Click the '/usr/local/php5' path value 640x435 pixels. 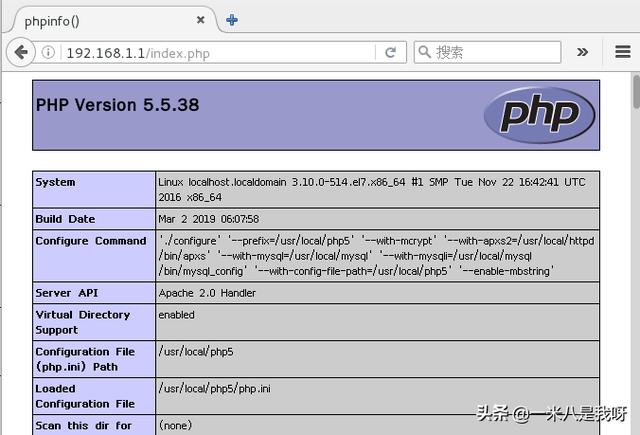196,352
